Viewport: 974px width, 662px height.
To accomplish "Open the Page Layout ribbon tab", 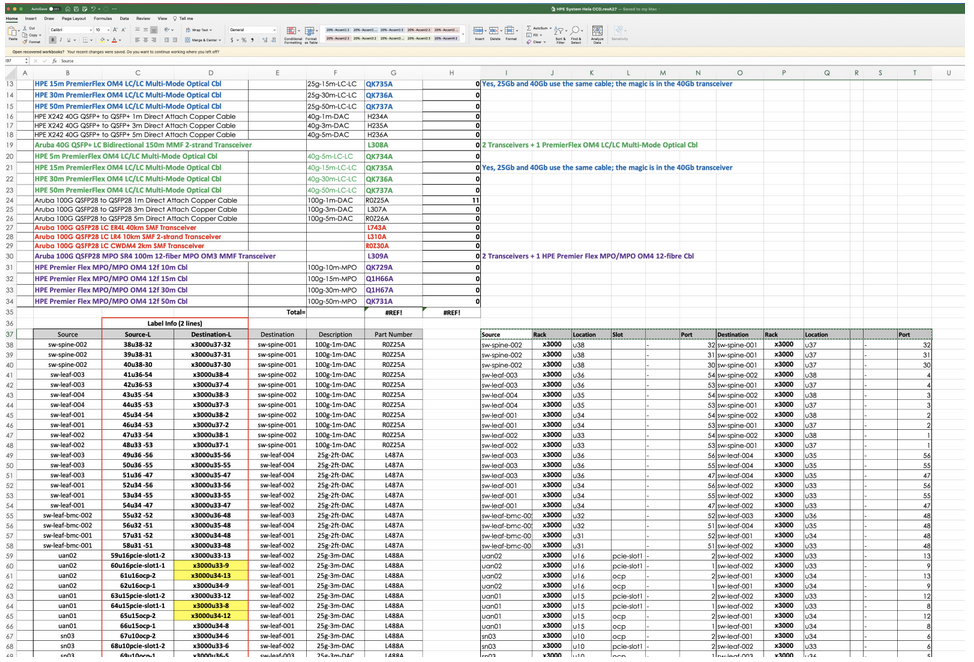I will [74, 19].
